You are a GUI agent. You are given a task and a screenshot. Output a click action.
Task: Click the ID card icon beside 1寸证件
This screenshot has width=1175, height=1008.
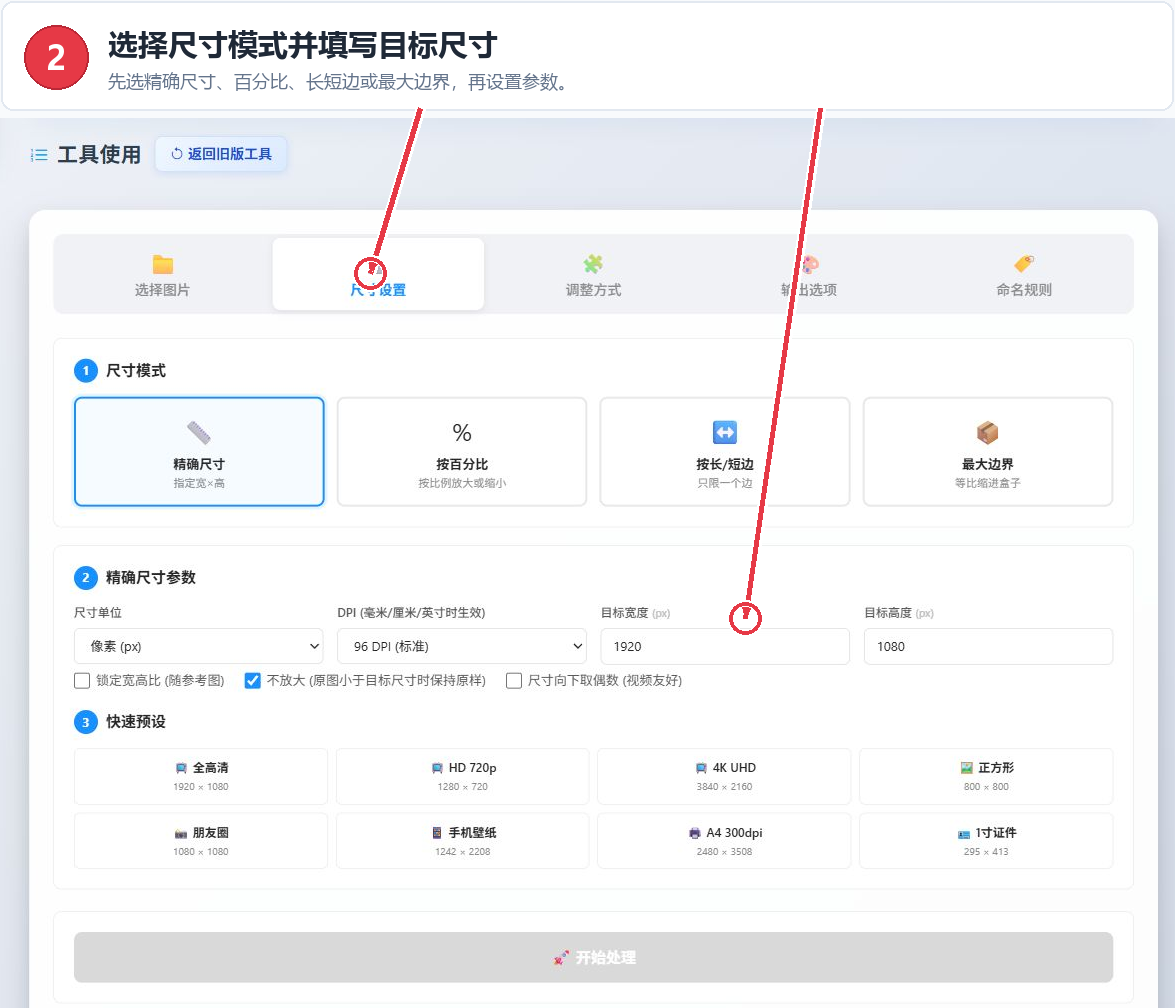coord(964,834)
